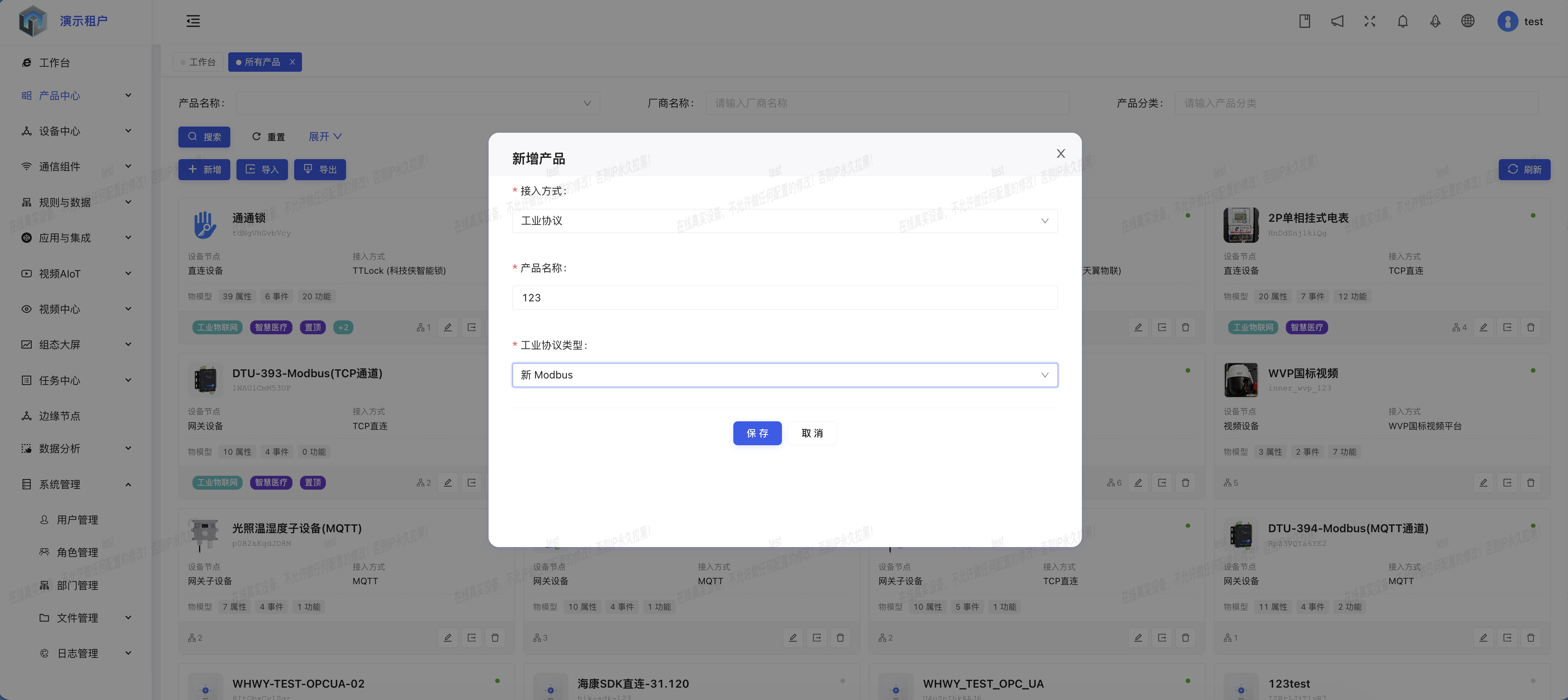The image size is (1568, 700).
Task: Export the DTU-393-Modbus product
Action: (x=471, y=482)
